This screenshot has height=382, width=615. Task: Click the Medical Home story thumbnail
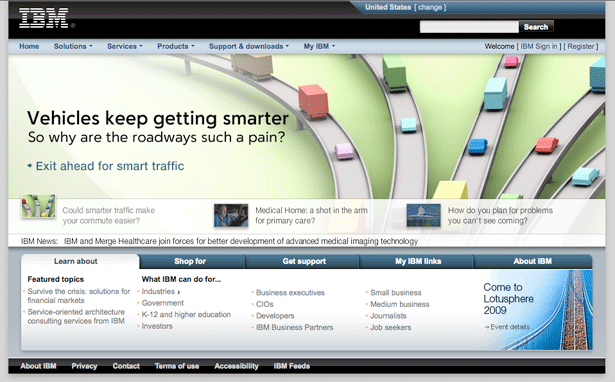(x=231, y=215)
